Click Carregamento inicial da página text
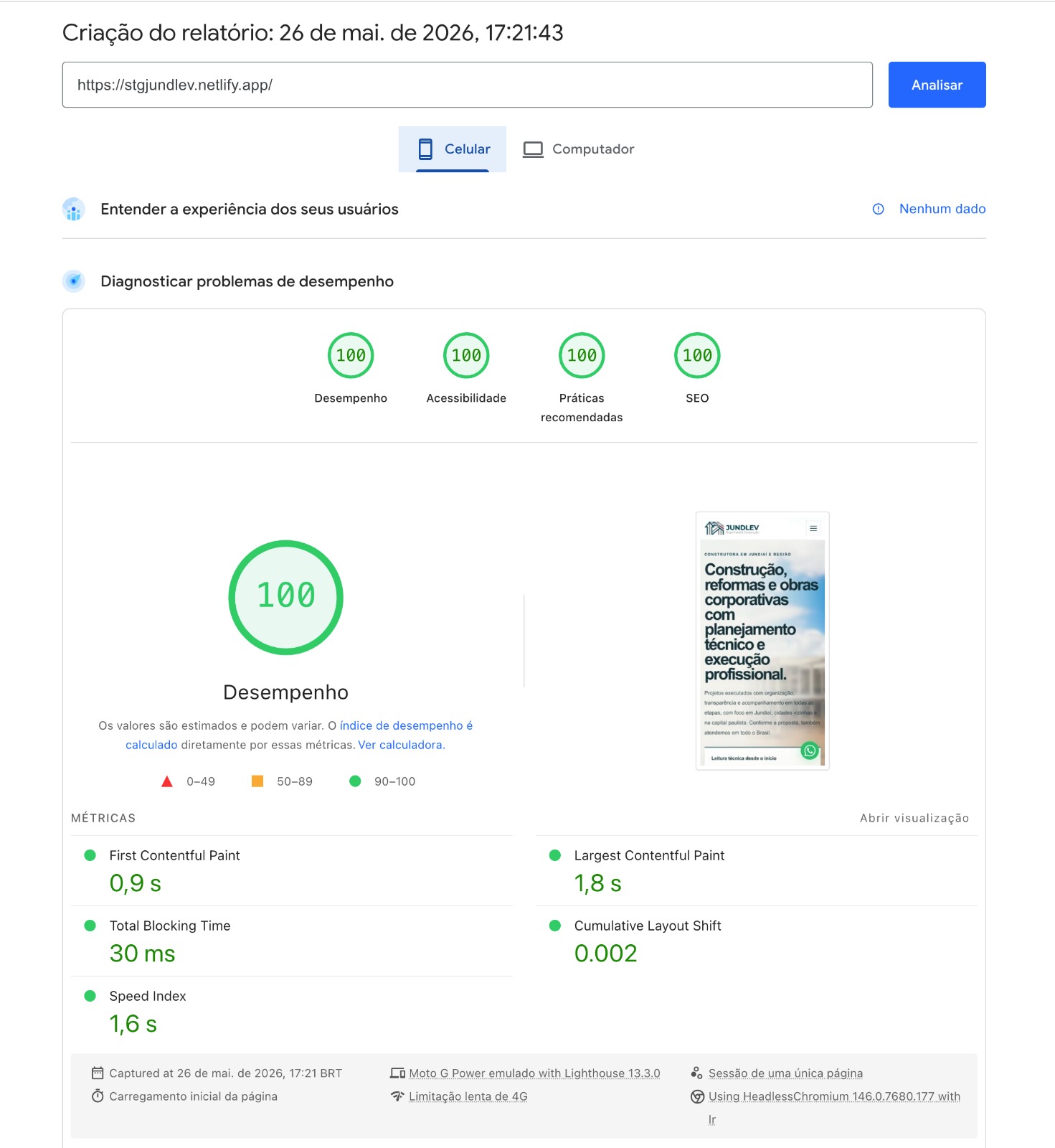Image resolution: width=1055 pixels, height=1148 pixels. (x=193, y=1096)
